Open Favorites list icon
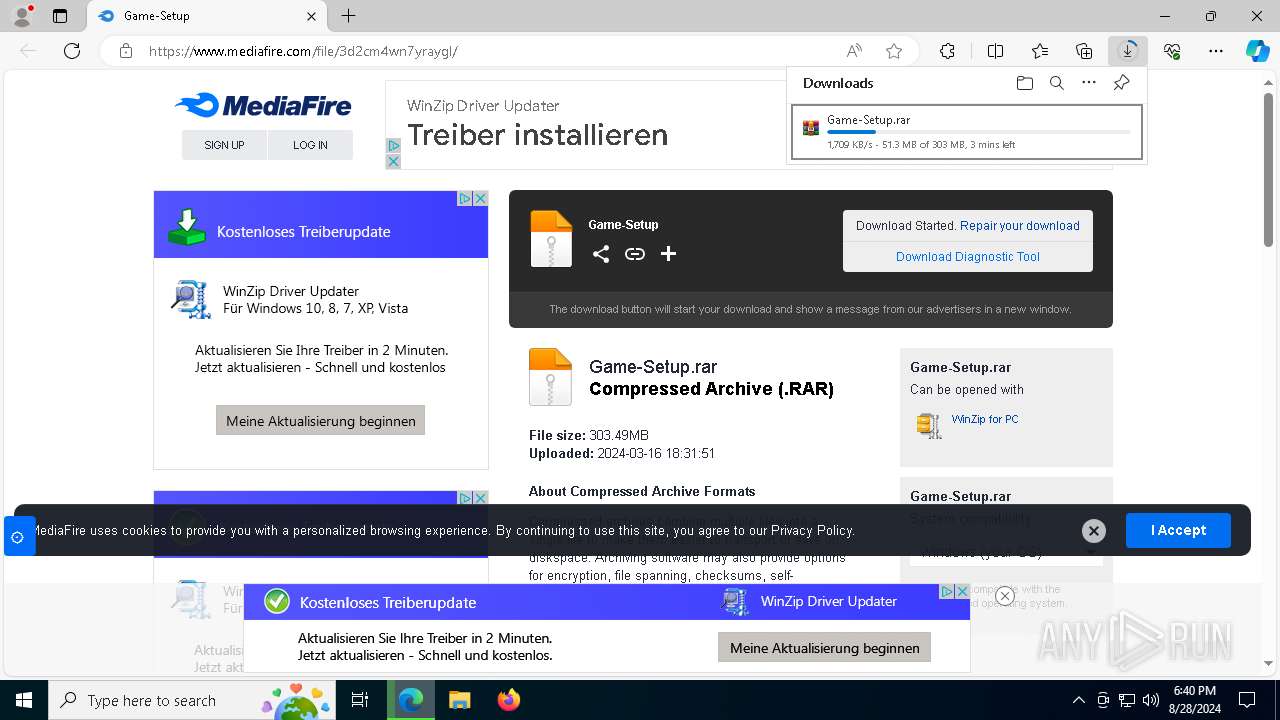The image size is (1280, 720). click(1040, 51)
